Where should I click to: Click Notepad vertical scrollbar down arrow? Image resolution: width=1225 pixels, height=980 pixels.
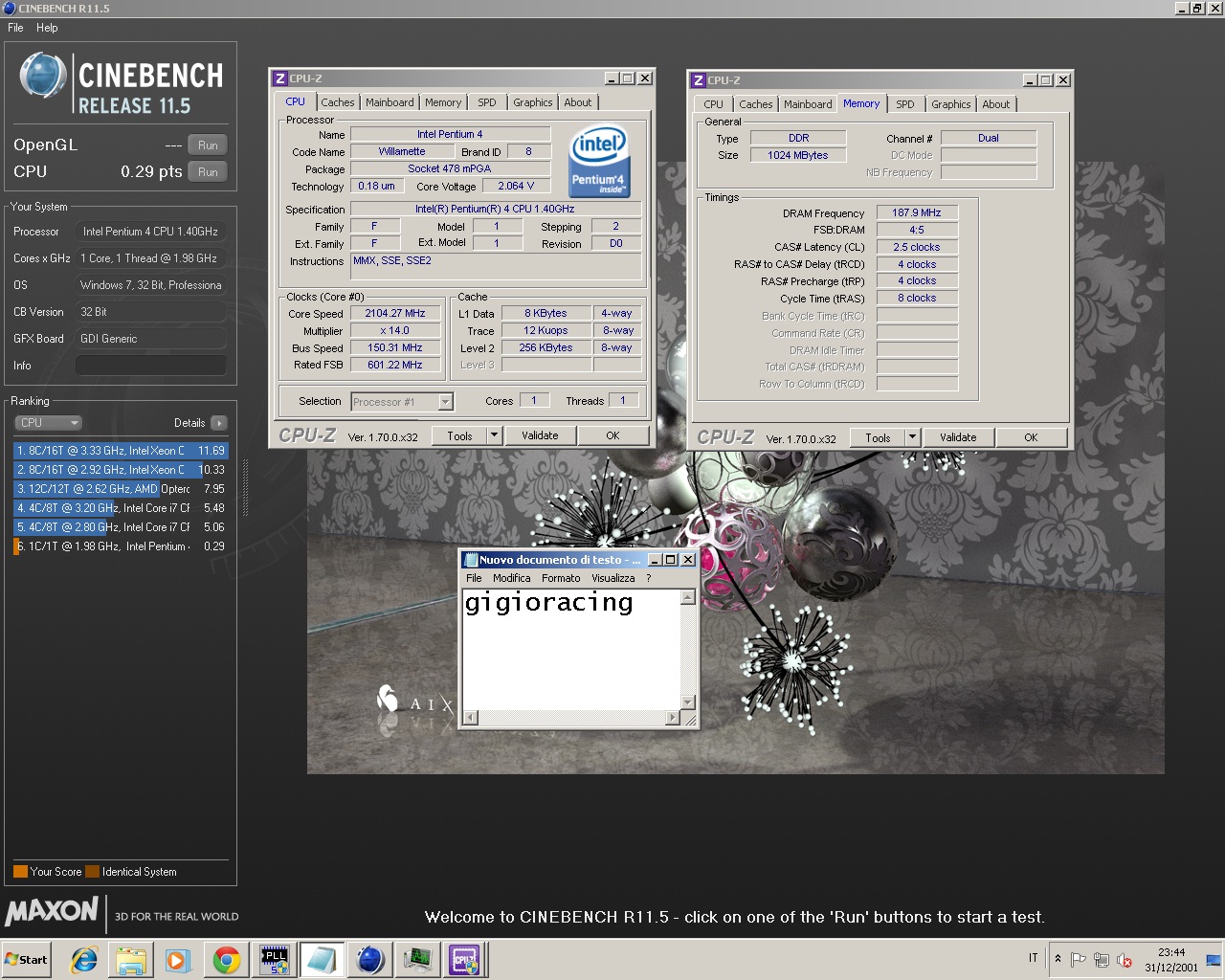[687, 702]
